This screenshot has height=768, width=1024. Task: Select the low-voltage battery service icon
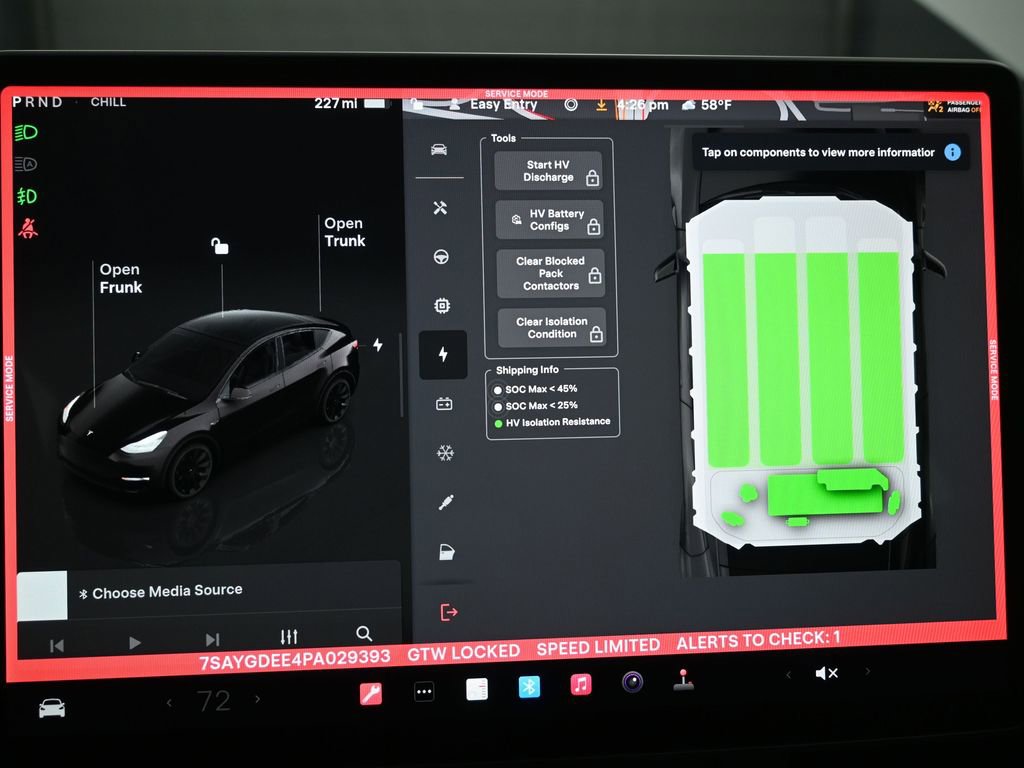pyautogui.click(x=443, y=404)
